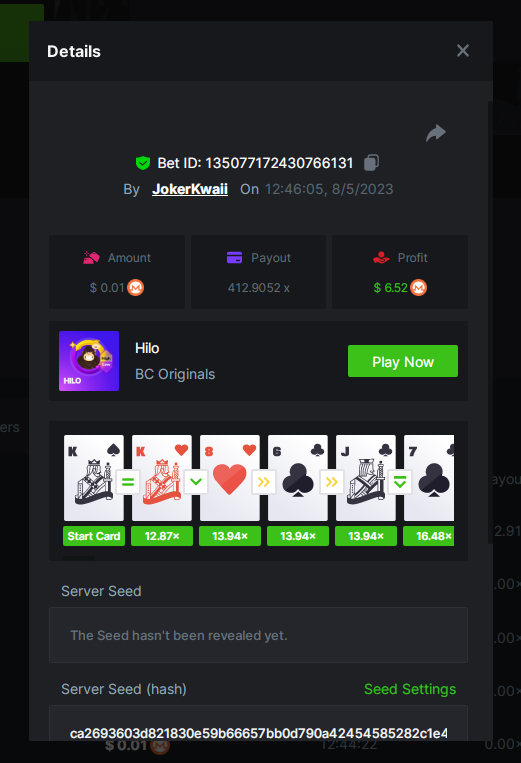Screen dimensions: 521x763
Task: Click the share arrow icon
Action: (435, 133)
